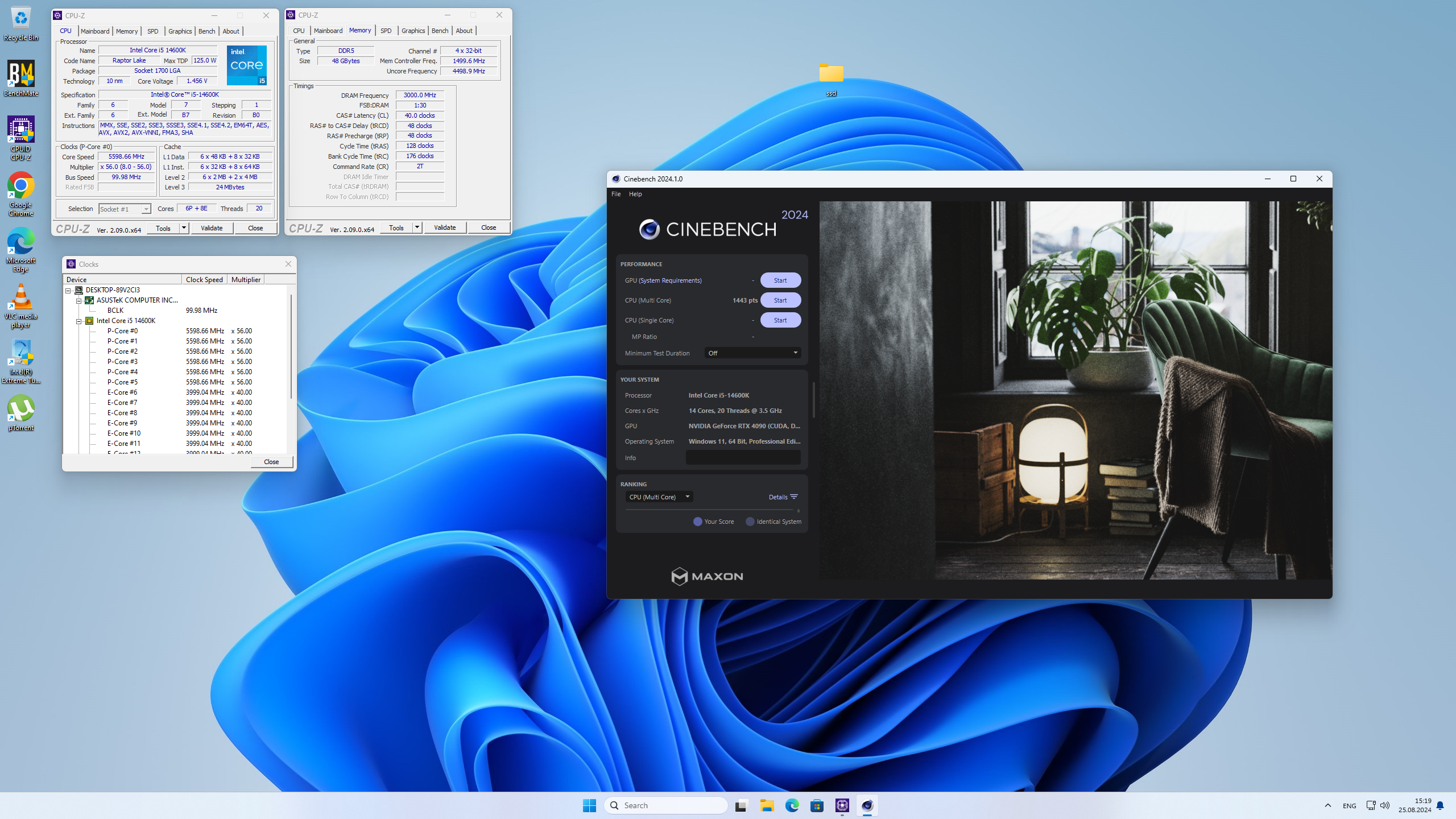1456x819 pixels.
Task: Click the Multiplier column header
Action: click(x=246, y=279)
